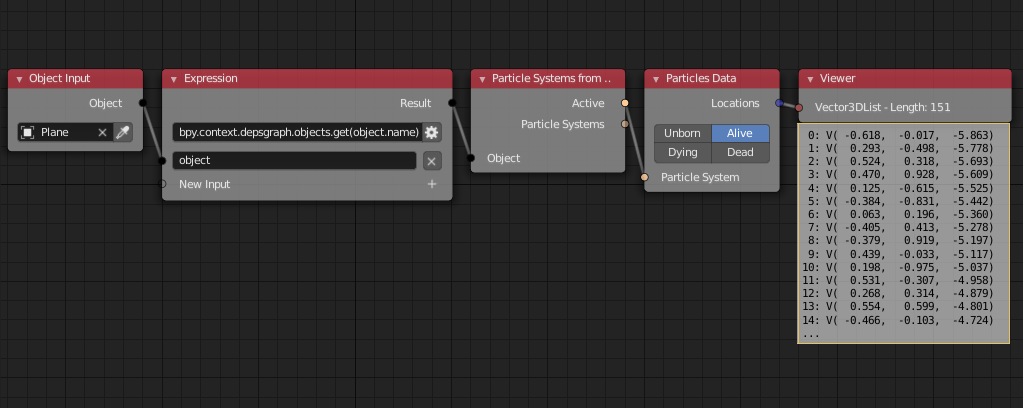Select the Particles Data node title
Screen dimensions: 1023x408
coord(701,78)
